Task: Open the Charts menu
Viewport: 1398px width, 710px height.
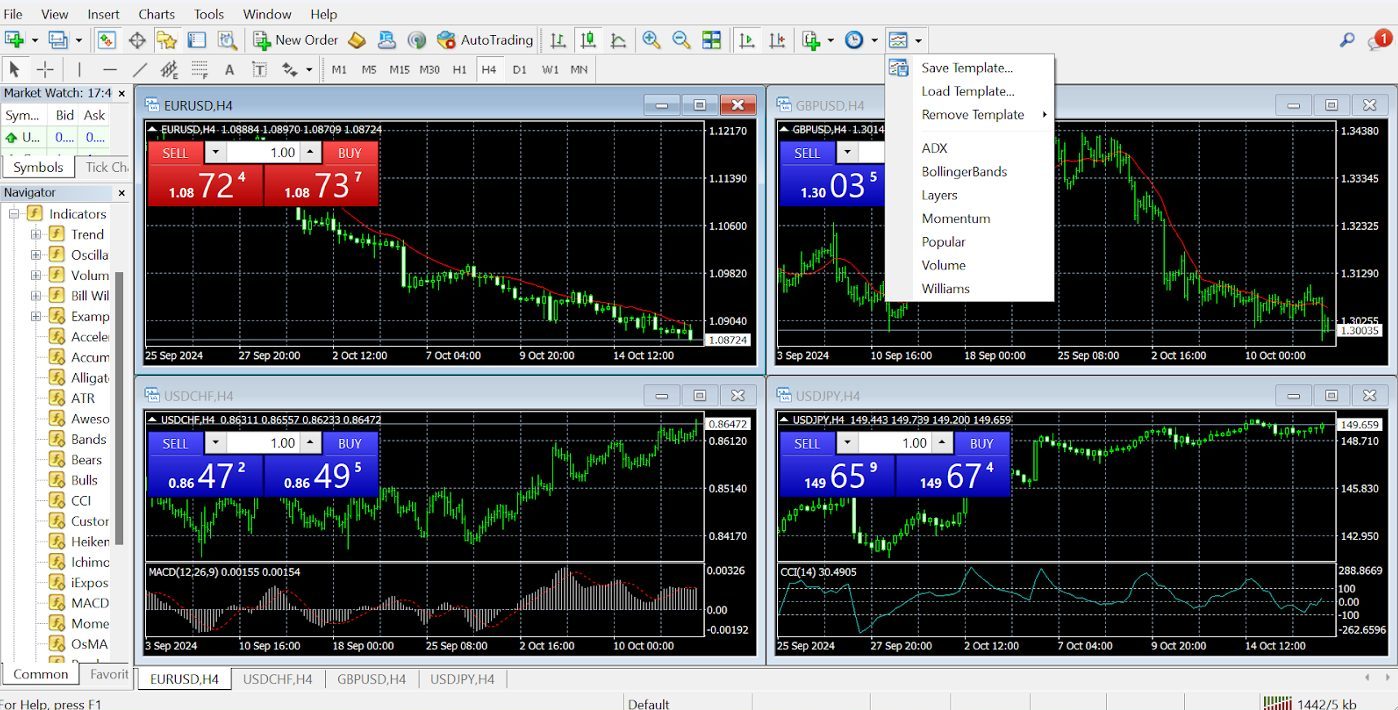Action: coord(156,14)
